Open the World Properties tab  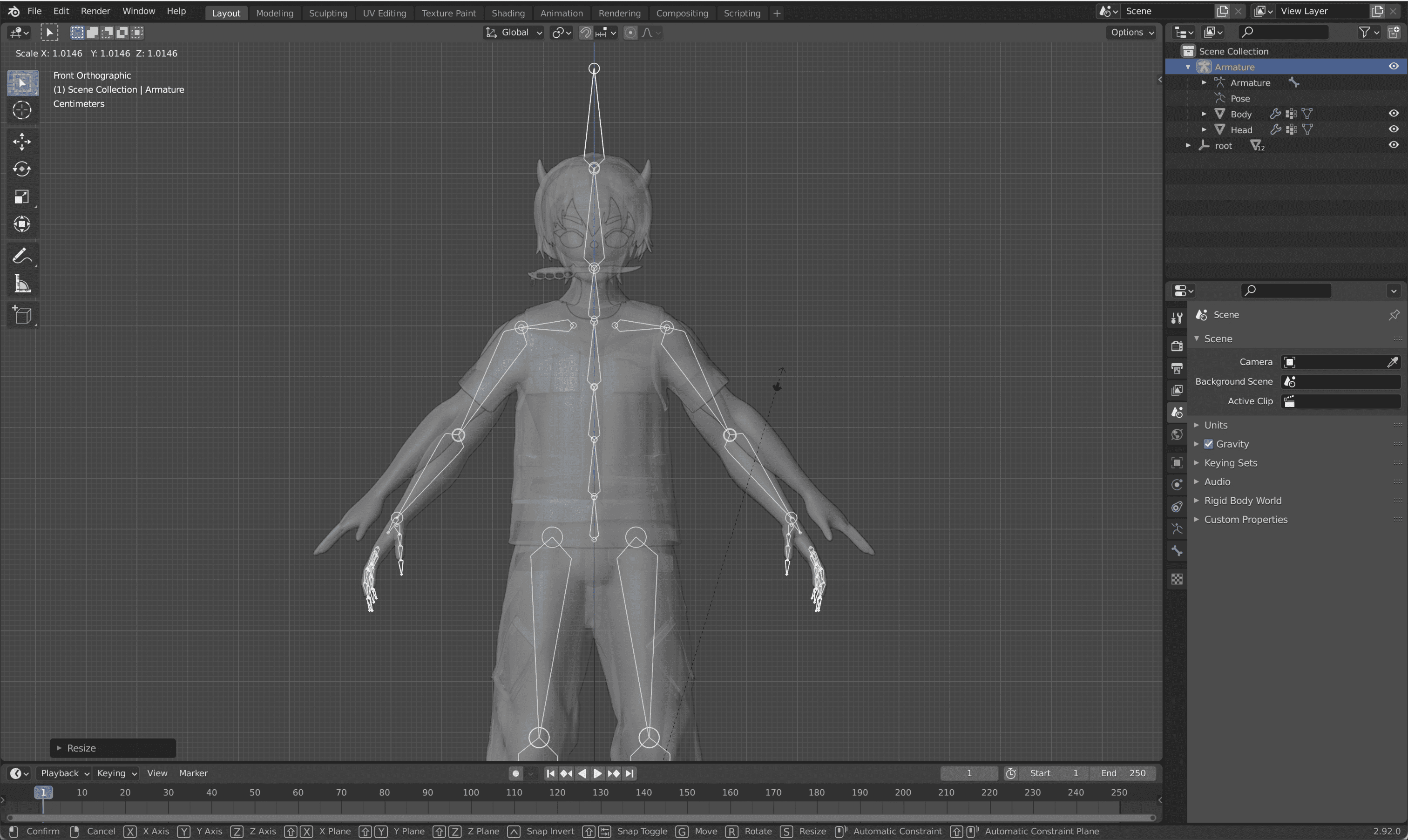pos(1177,433)
